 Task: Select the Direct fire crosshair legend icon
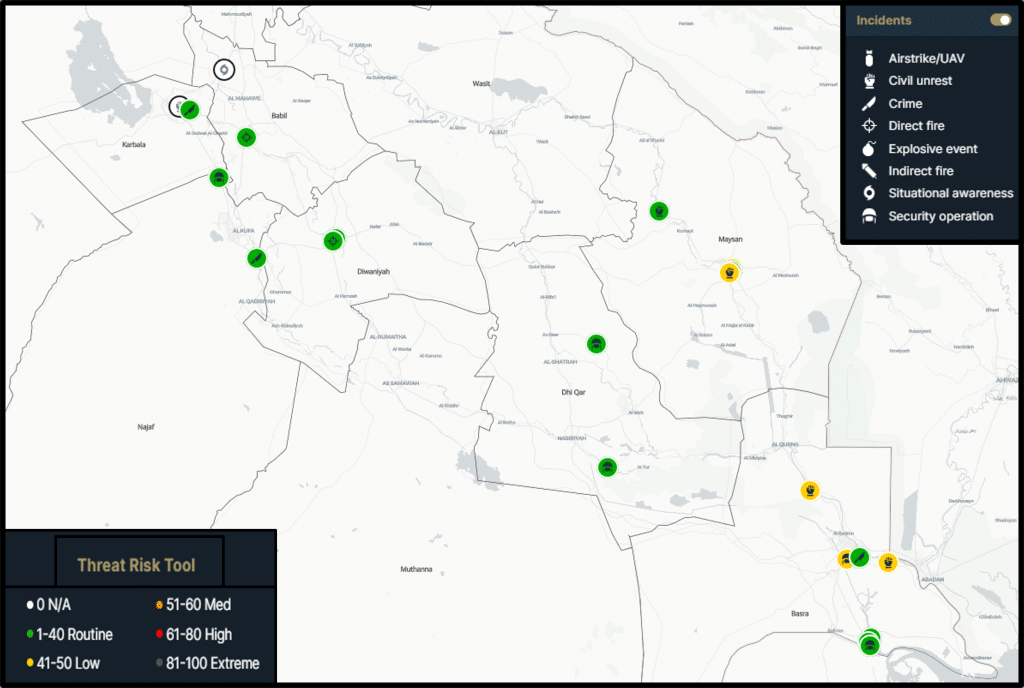(x=869, y=126)
